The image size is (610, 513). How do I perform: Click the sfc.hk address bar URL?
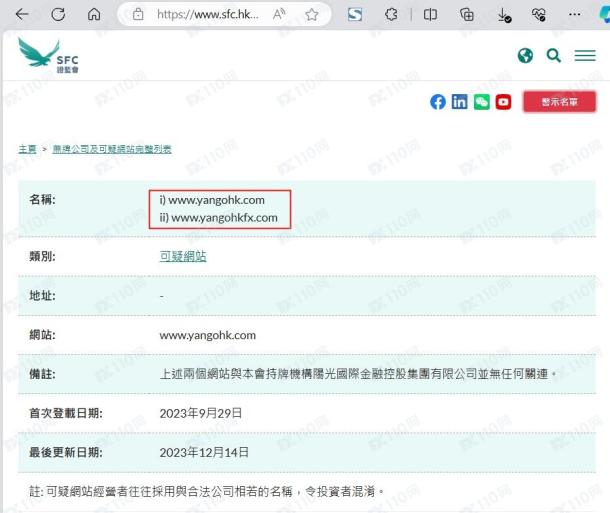[x=207, y=15]
